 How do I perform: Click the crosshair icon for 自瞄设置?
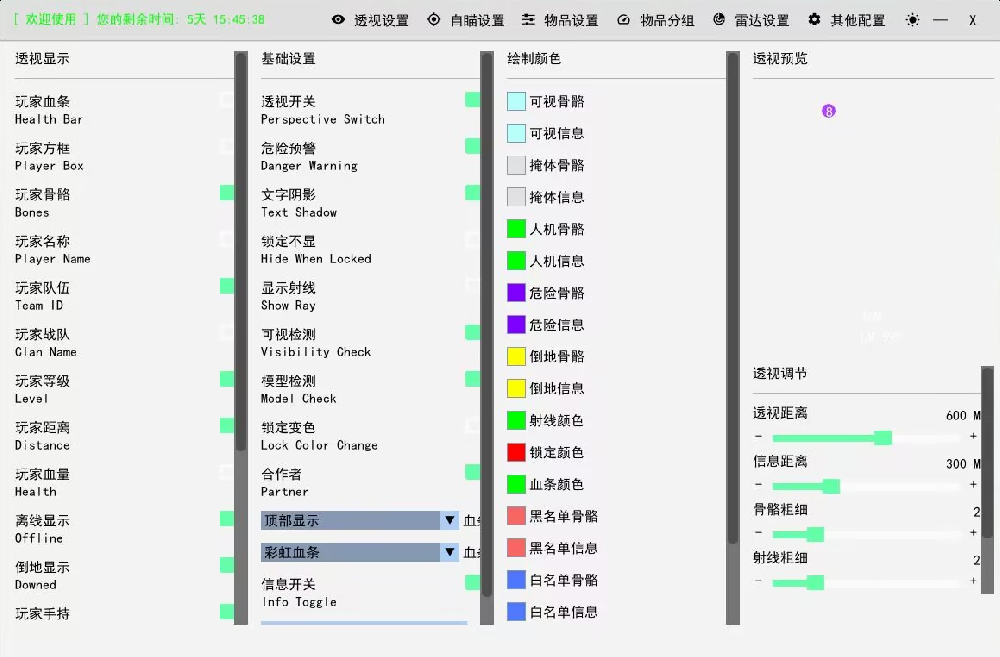click(x=434, y=20)
